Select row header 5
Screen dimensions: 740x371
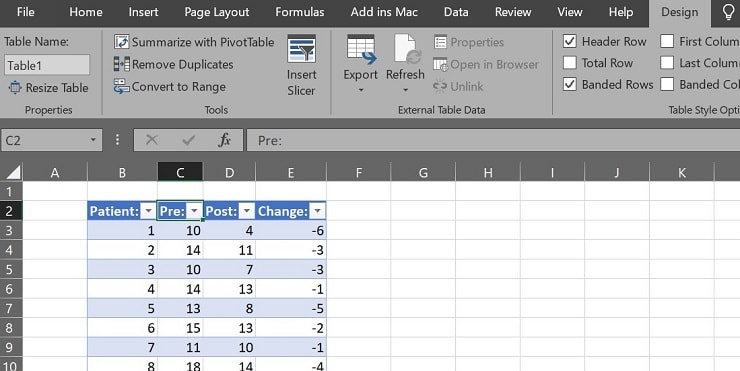(10, 270)
